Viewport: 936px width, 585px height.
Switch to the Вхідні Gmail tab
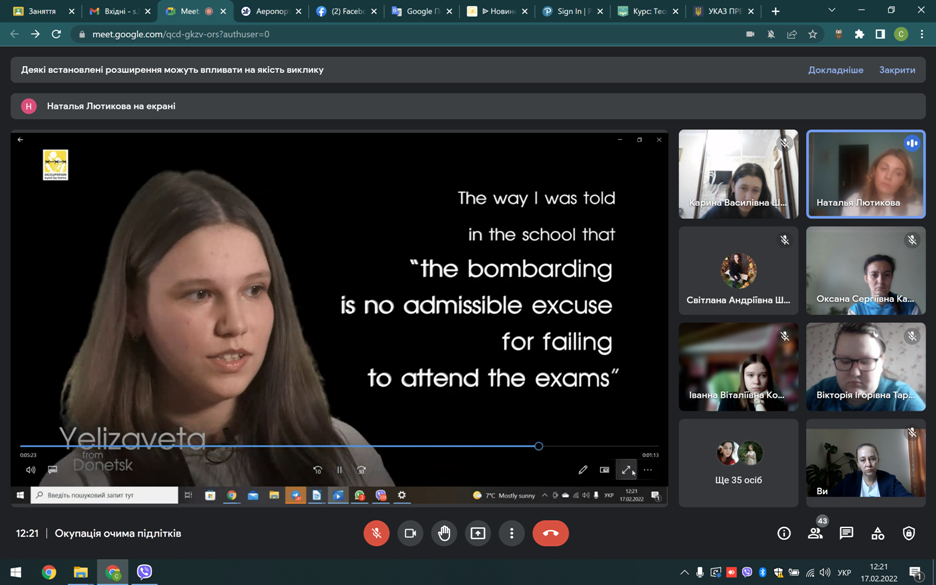point(113,11)
